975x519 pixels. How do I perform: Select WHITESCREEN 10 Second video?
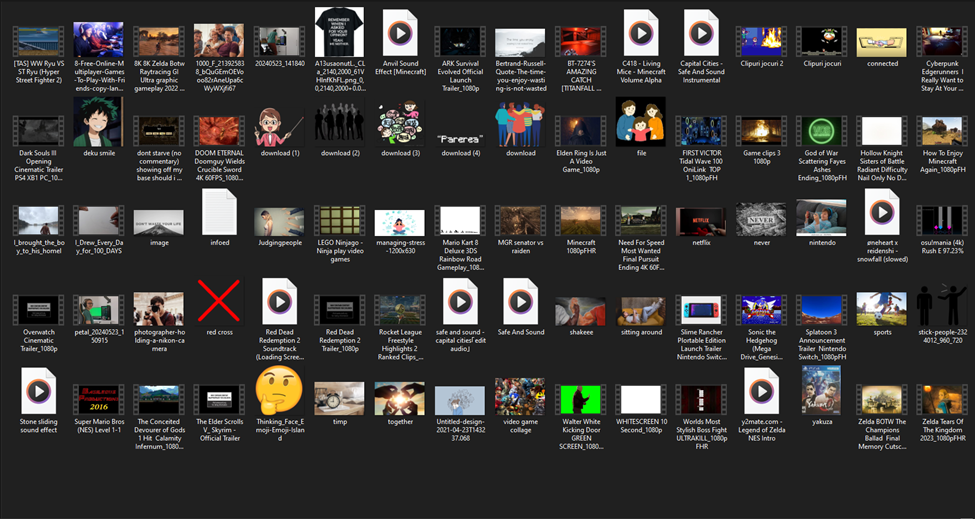tap(641, 400)
